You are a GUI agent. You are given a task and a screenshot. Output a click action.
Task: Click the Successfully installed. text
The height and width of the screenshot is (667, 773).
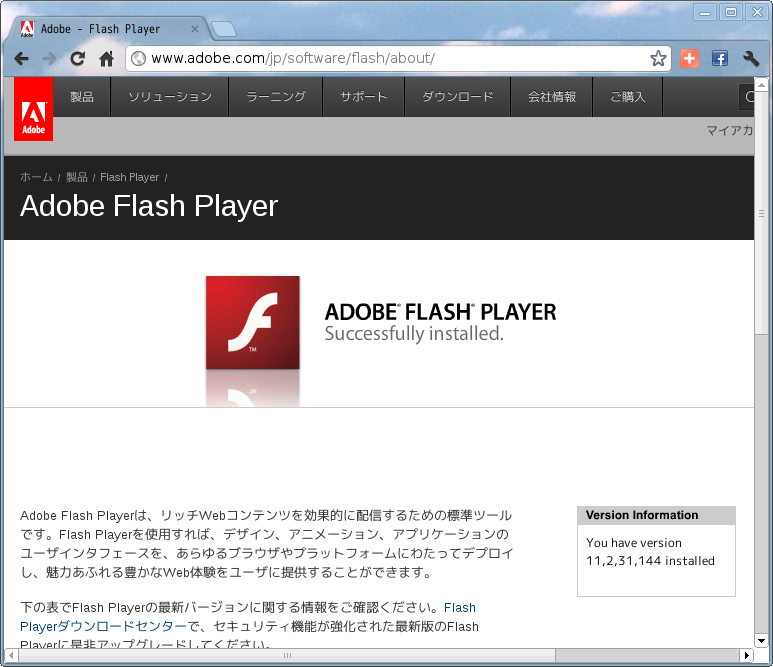coord(414,334)
